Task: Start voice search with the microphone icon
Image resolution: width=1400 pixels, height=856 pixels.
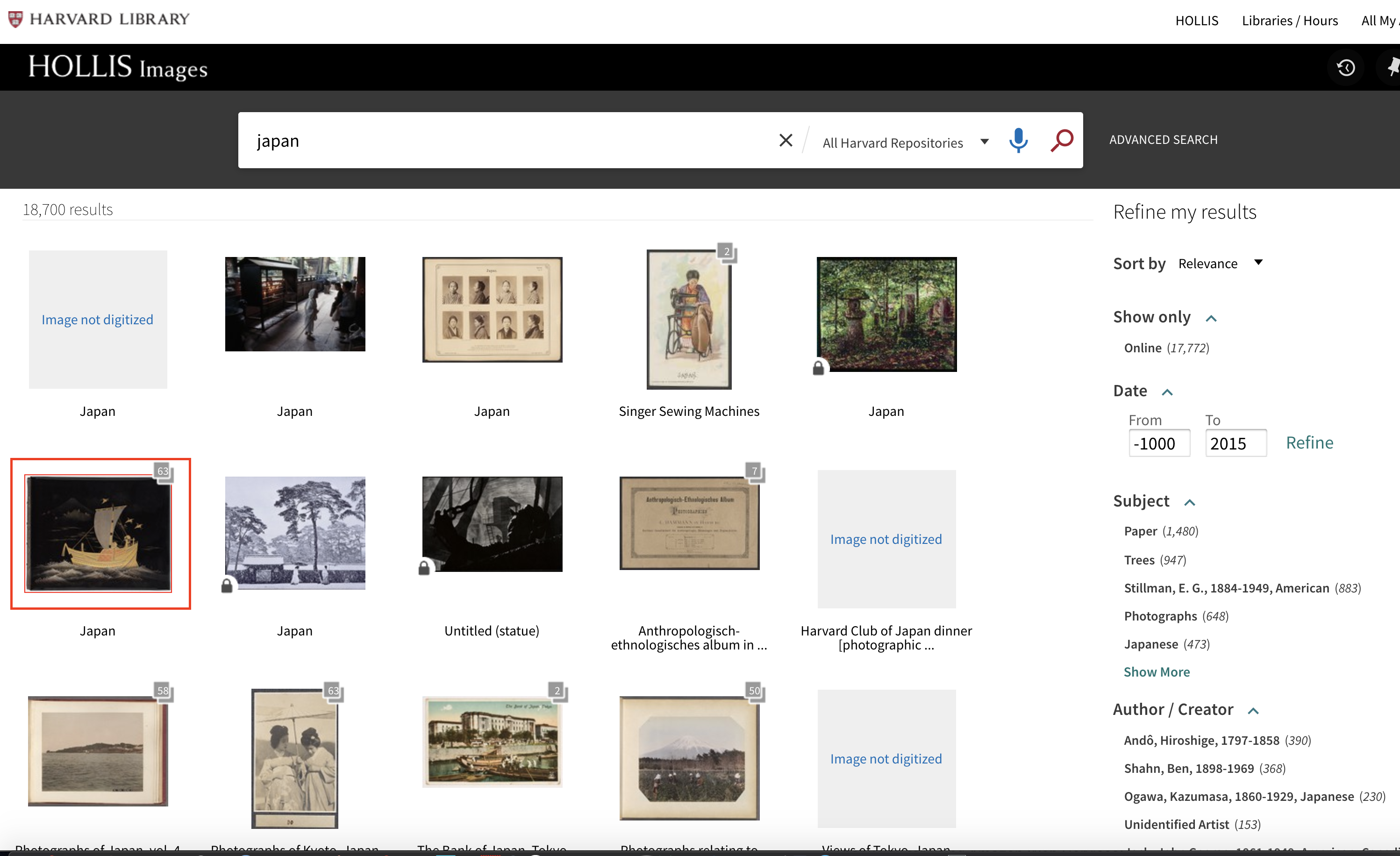Action: 1018,140
